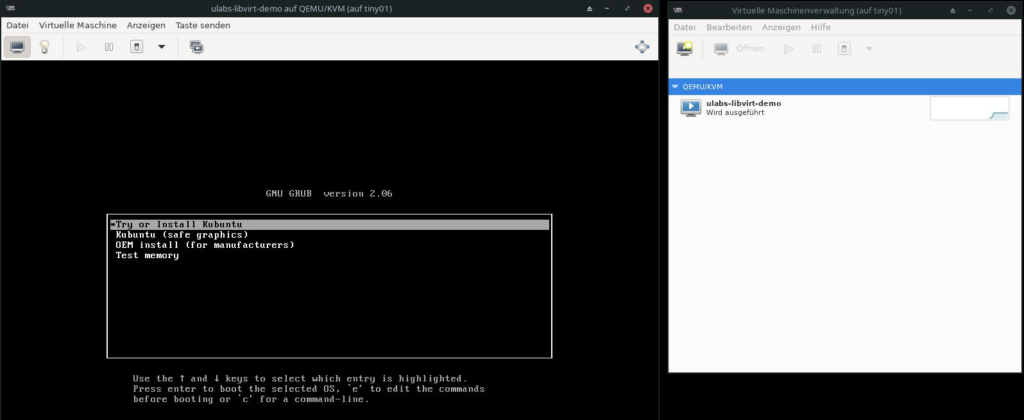Maximize the Virtuelle Maschinenverwaltung window
1024x420 pixels.
tap(992, 10)
